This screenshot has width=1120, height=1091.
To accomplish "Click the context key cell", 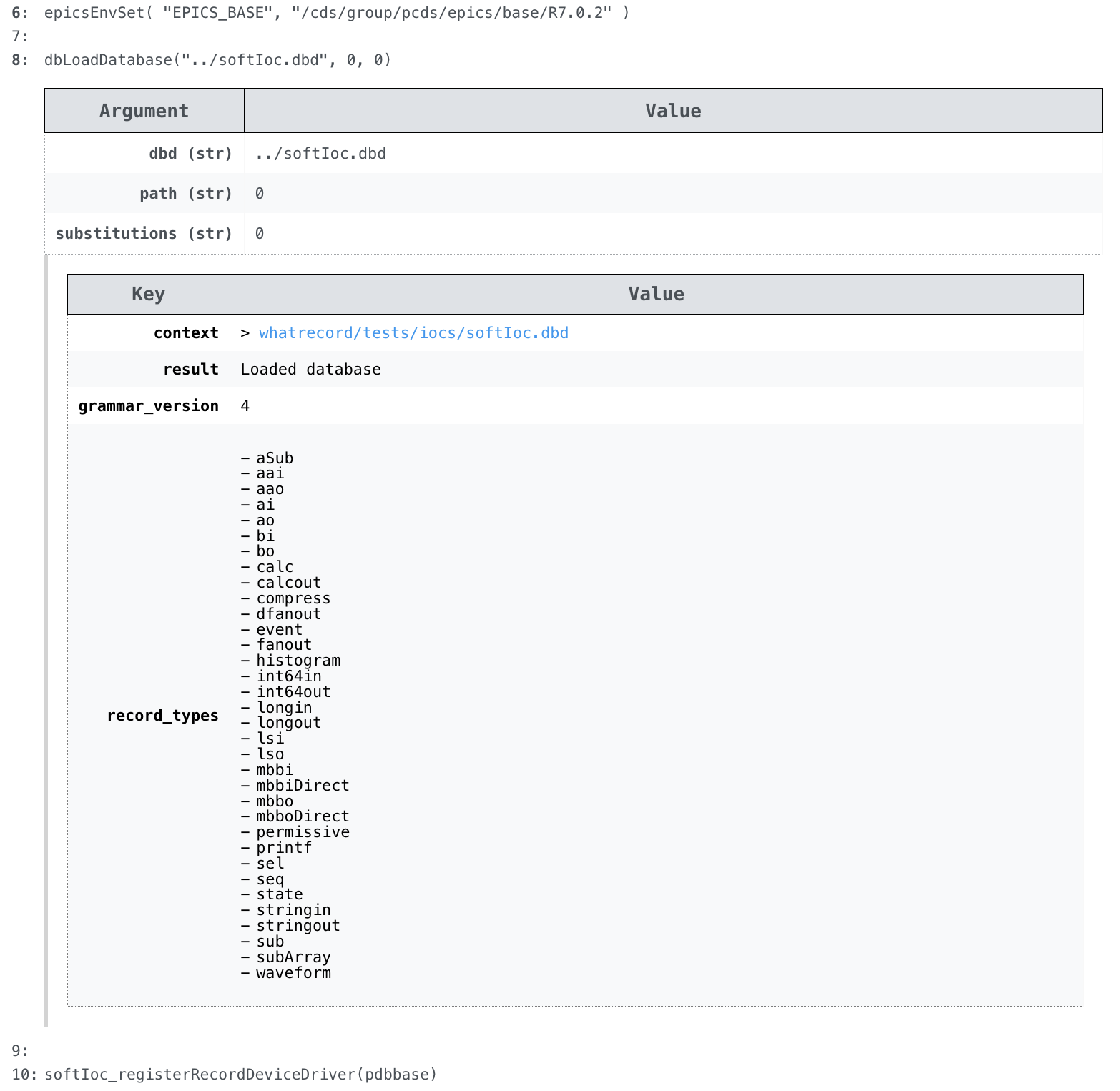I will pos(186,332).
